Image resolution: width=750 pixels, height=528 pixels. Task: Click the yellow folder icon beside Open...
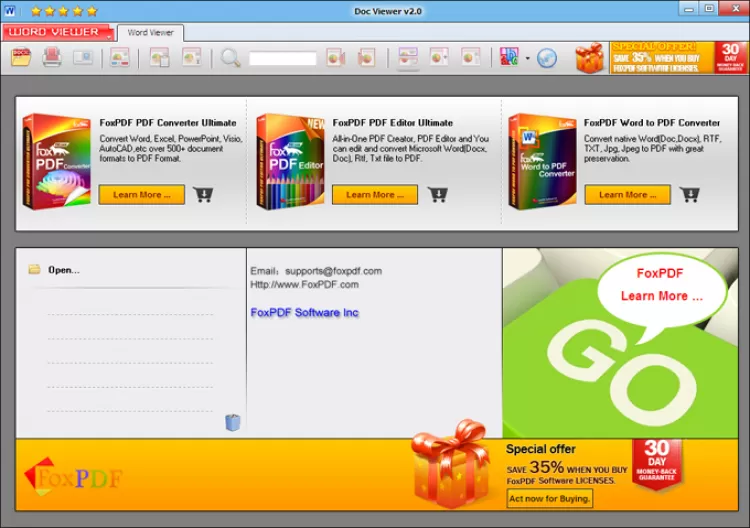click(x=34, y=269)
